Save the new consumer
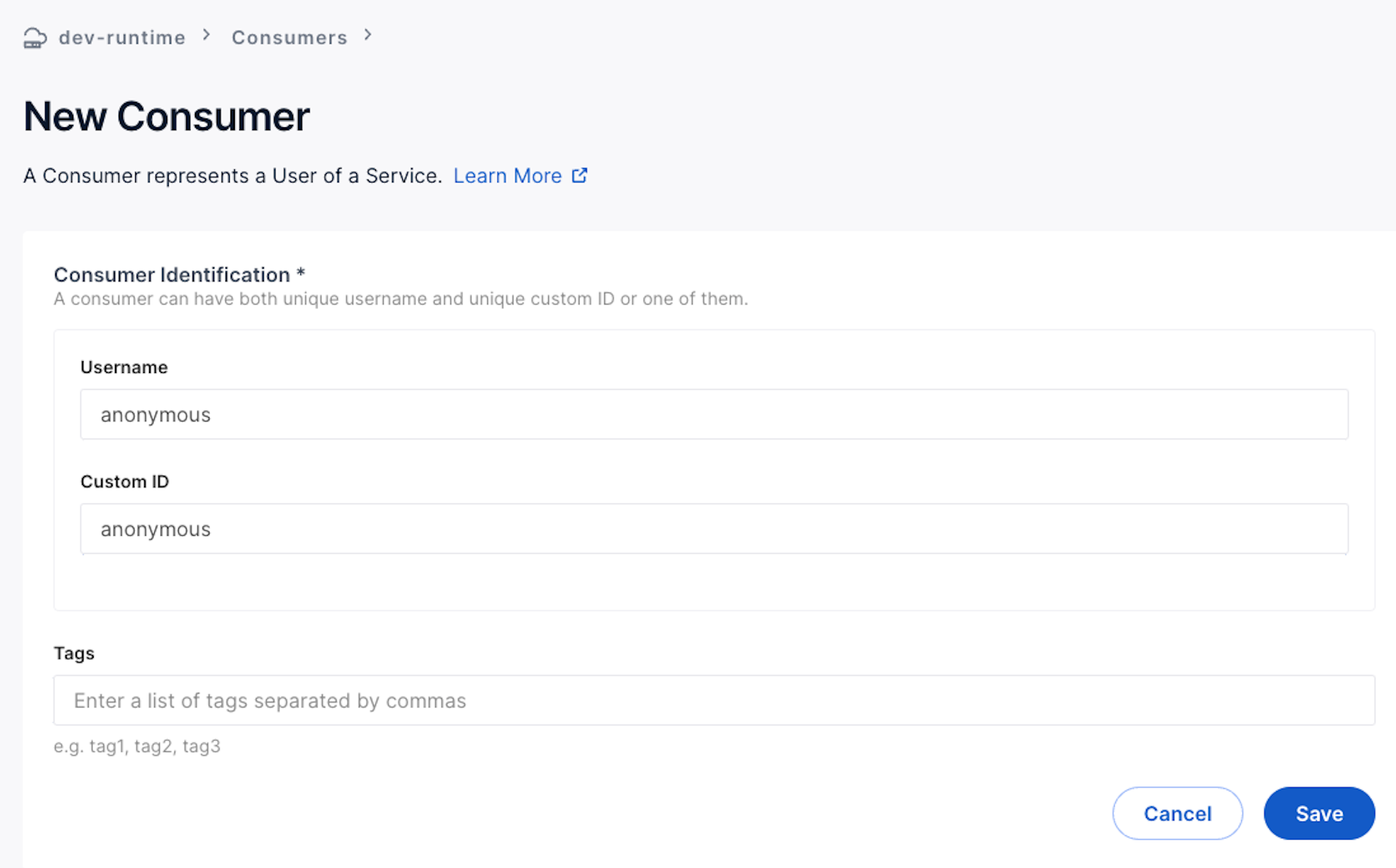 (x=1318, y=813)
